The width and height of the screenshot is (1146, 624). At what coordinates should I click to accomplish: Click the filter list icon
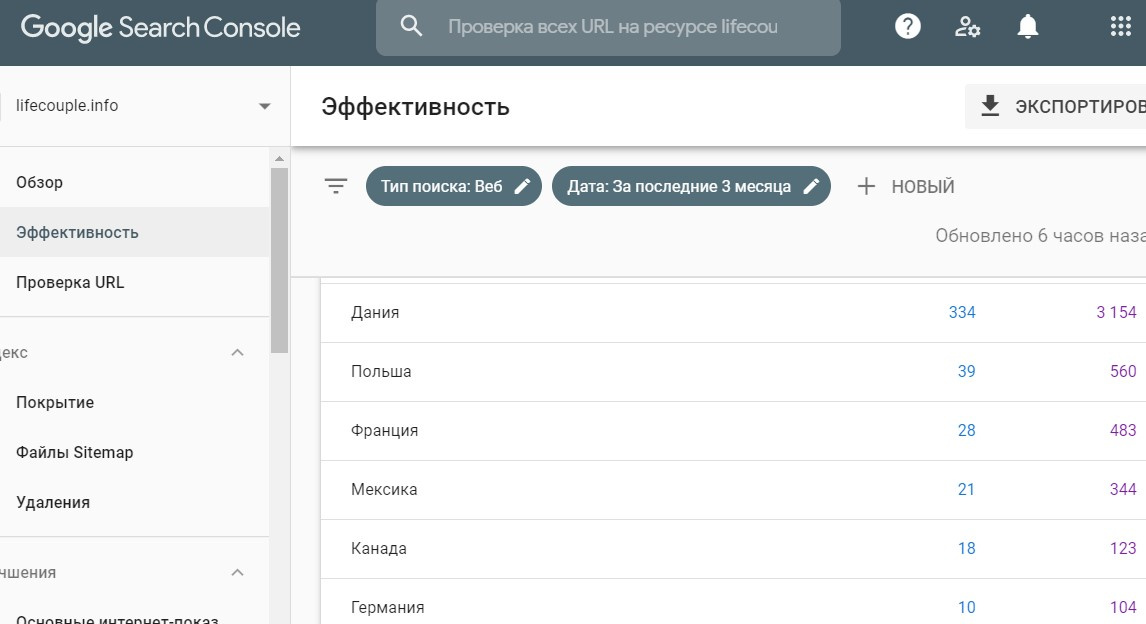[x=336, y=186]
